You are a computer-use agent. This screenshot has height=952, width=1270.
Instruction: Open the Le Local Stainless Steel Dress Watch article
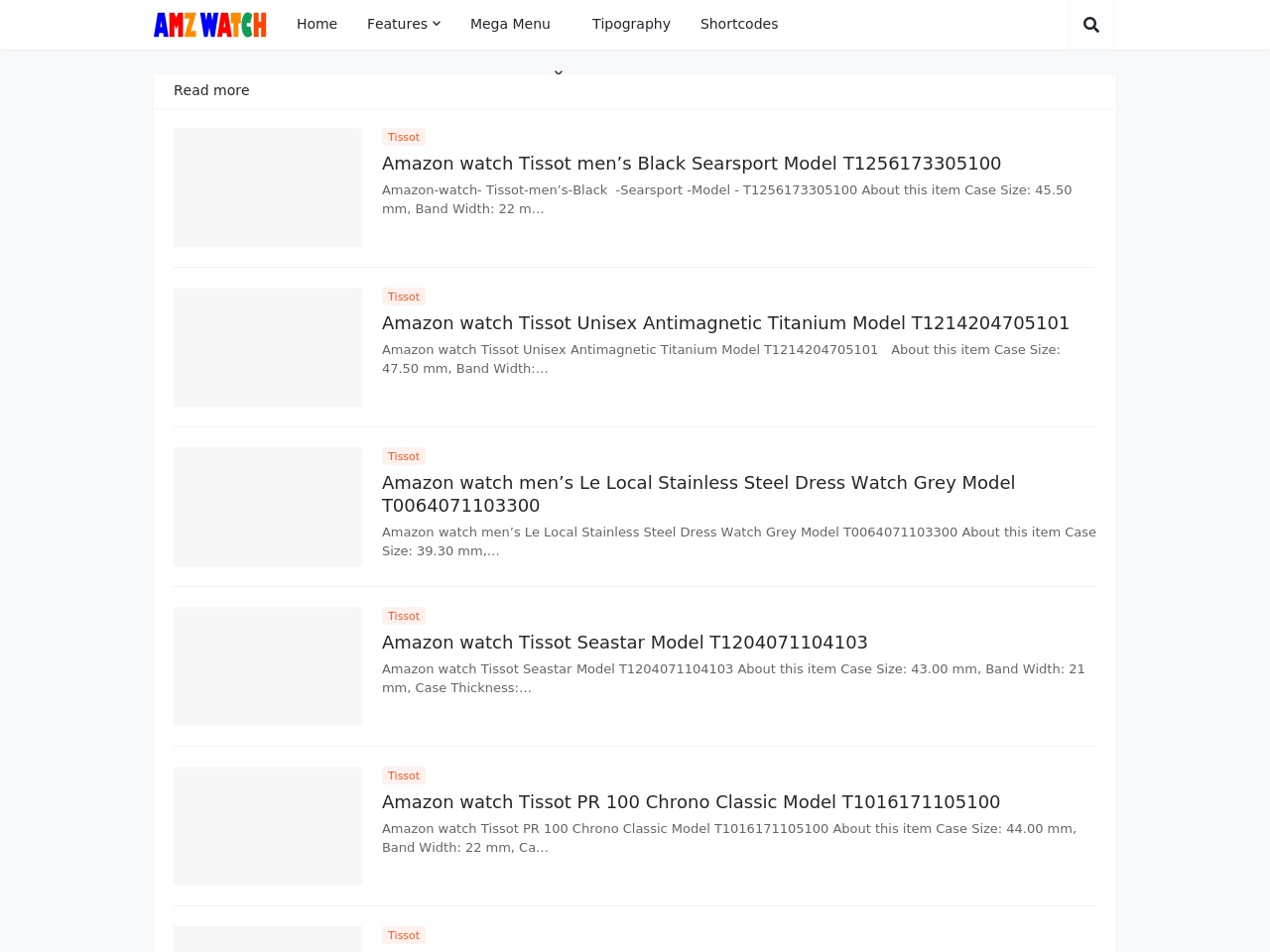[x=698, y=494]
